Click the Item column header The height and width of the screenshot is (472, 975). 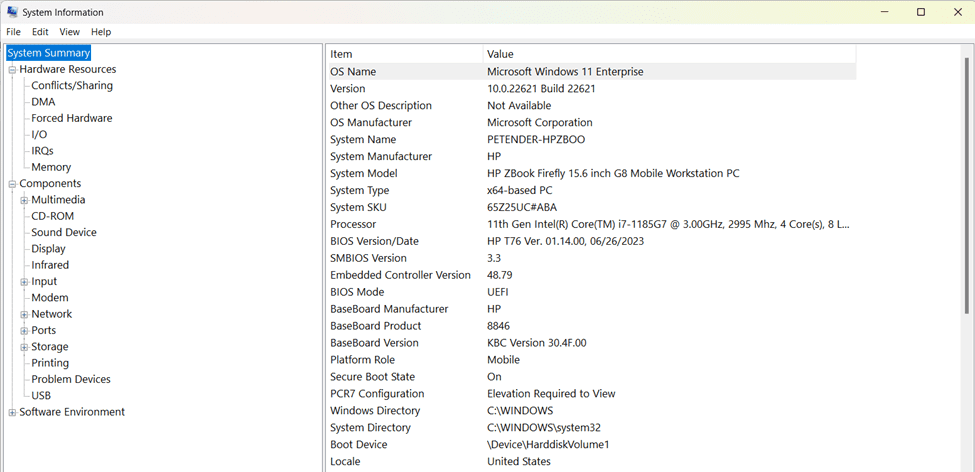(405, 54)
